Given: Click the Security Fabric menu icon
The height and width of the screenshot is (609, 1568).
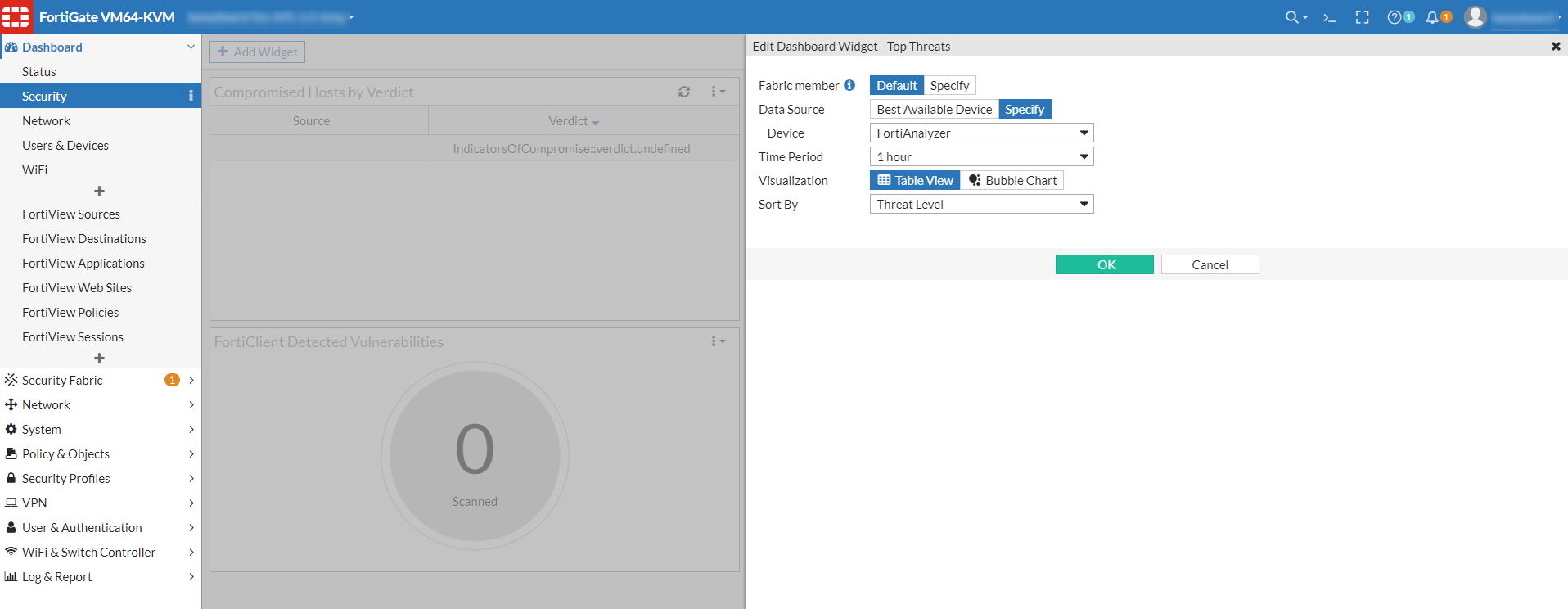Looking at the screenshot, I should 11,380.
